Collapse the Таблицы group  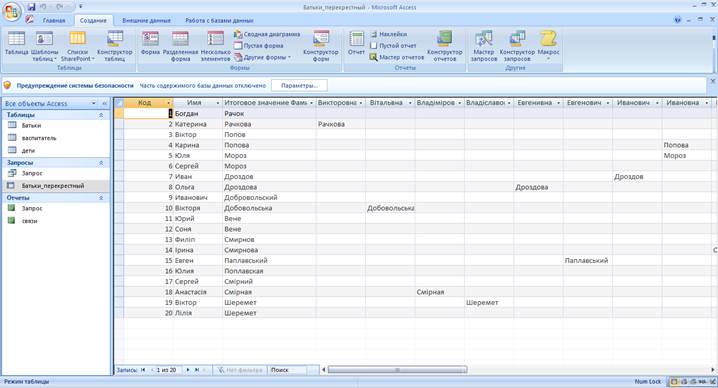coord(101,115)
